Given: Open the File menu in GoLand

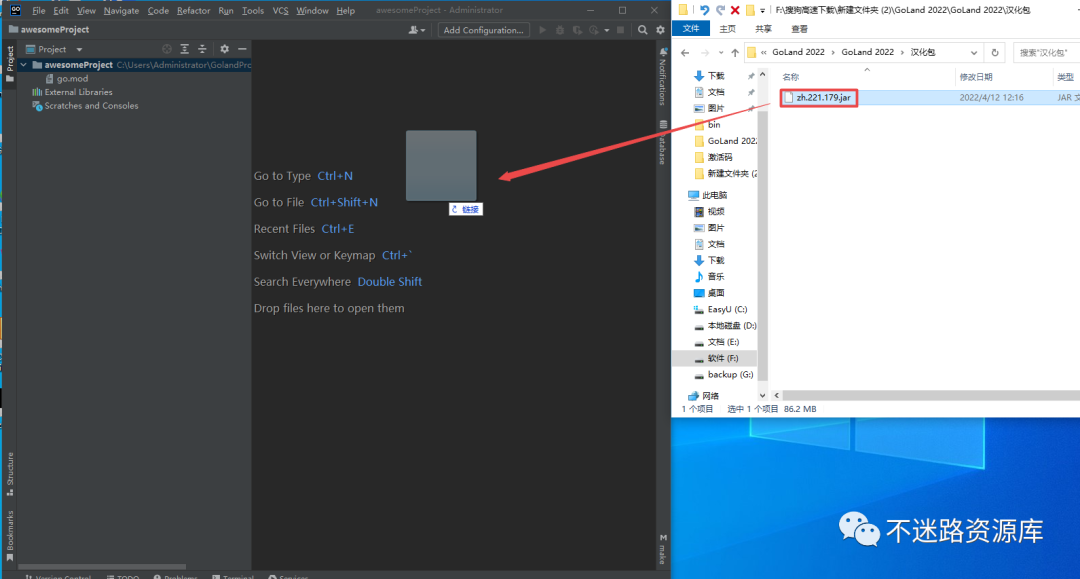Looking at the screenshot, I should pyautogui.click(x=39, y=10).
